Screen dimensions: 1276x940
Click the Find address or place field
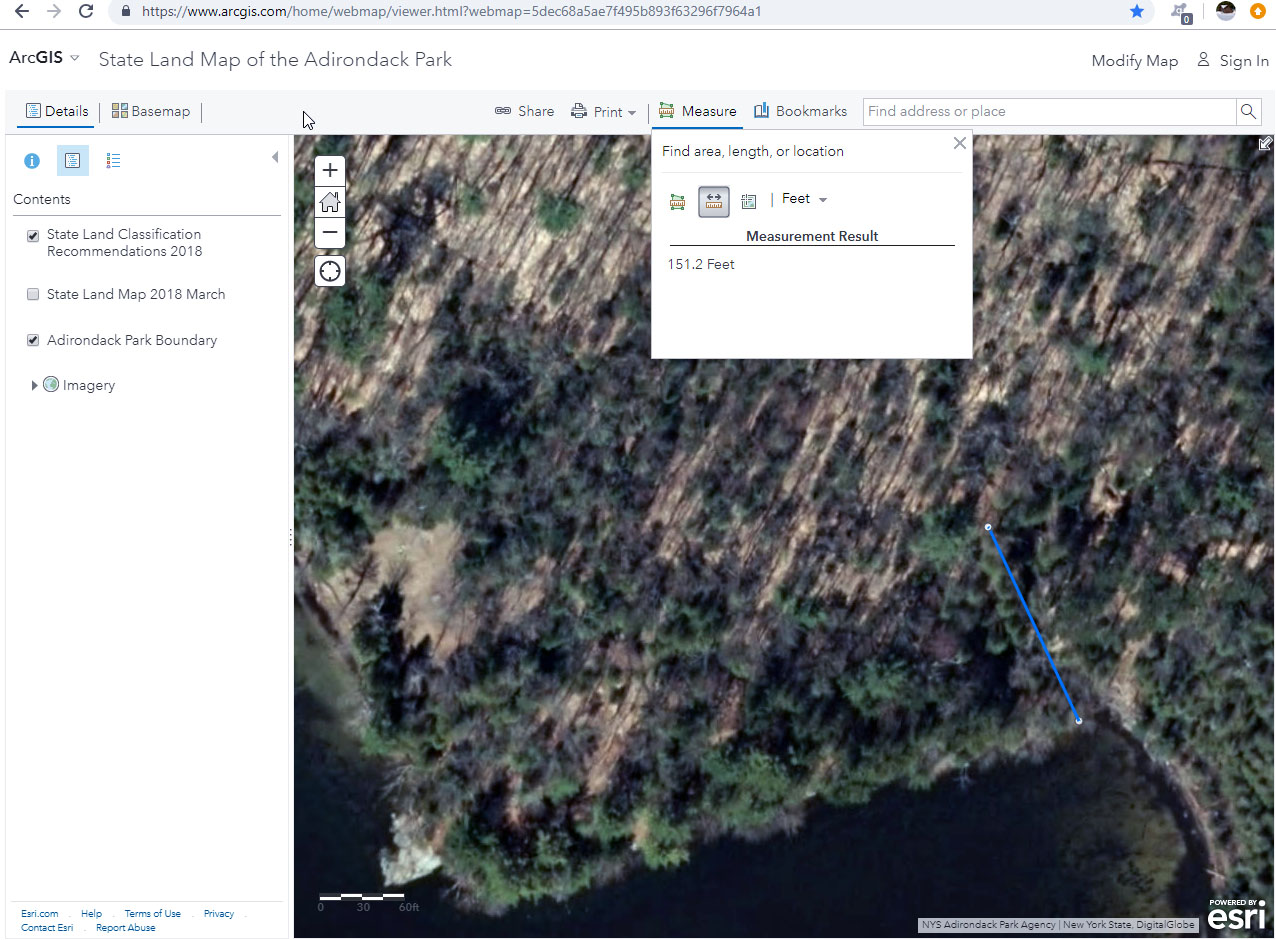click(1048, 111)
